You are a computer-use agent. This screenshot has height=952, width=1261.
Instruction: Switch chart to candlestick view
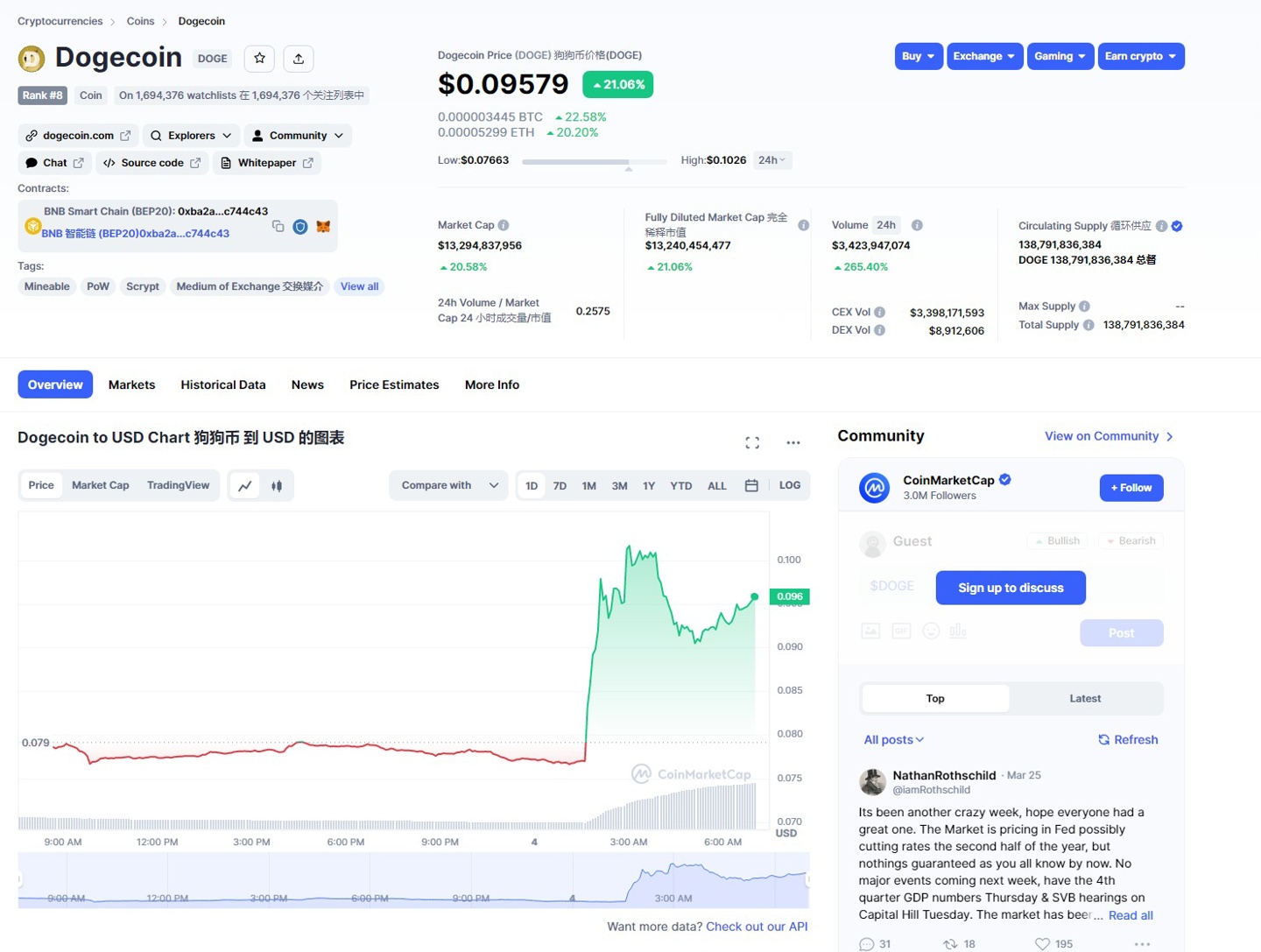[277, 485]
